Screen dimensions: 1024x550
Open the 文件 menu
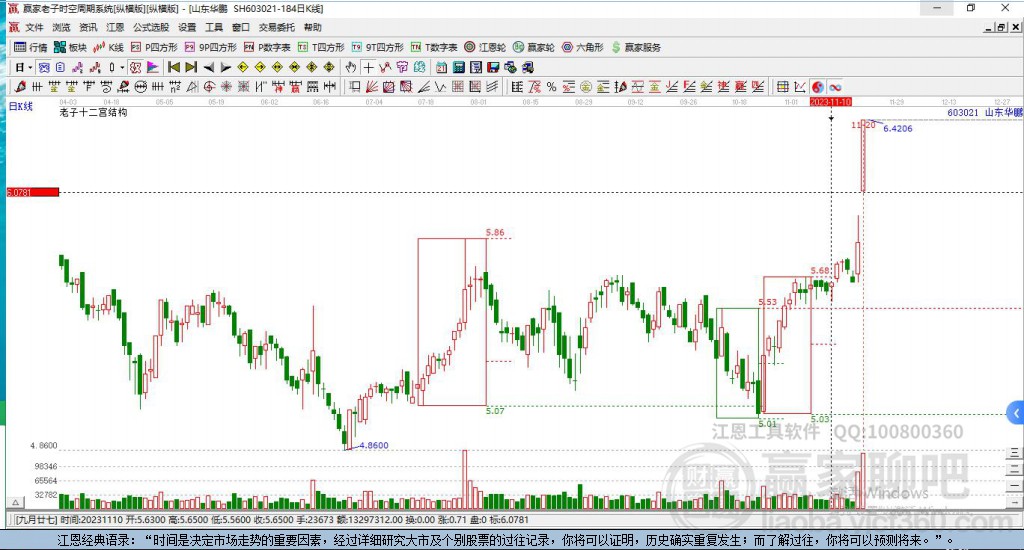coord(34,27)
